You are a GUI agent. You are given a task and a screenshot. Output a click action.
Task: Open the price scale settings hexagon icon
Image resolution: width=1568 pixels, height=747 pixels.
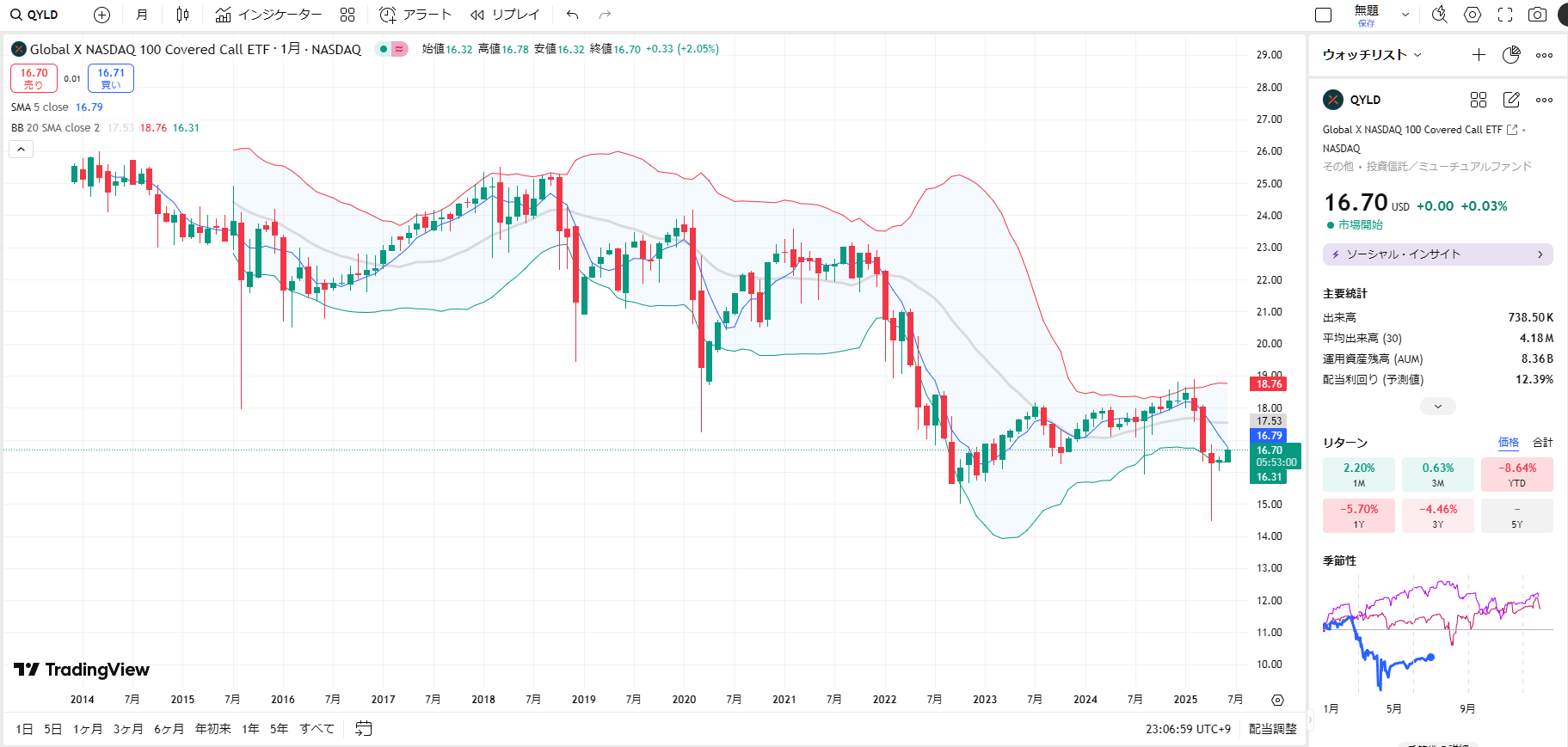pos(1277,700)
